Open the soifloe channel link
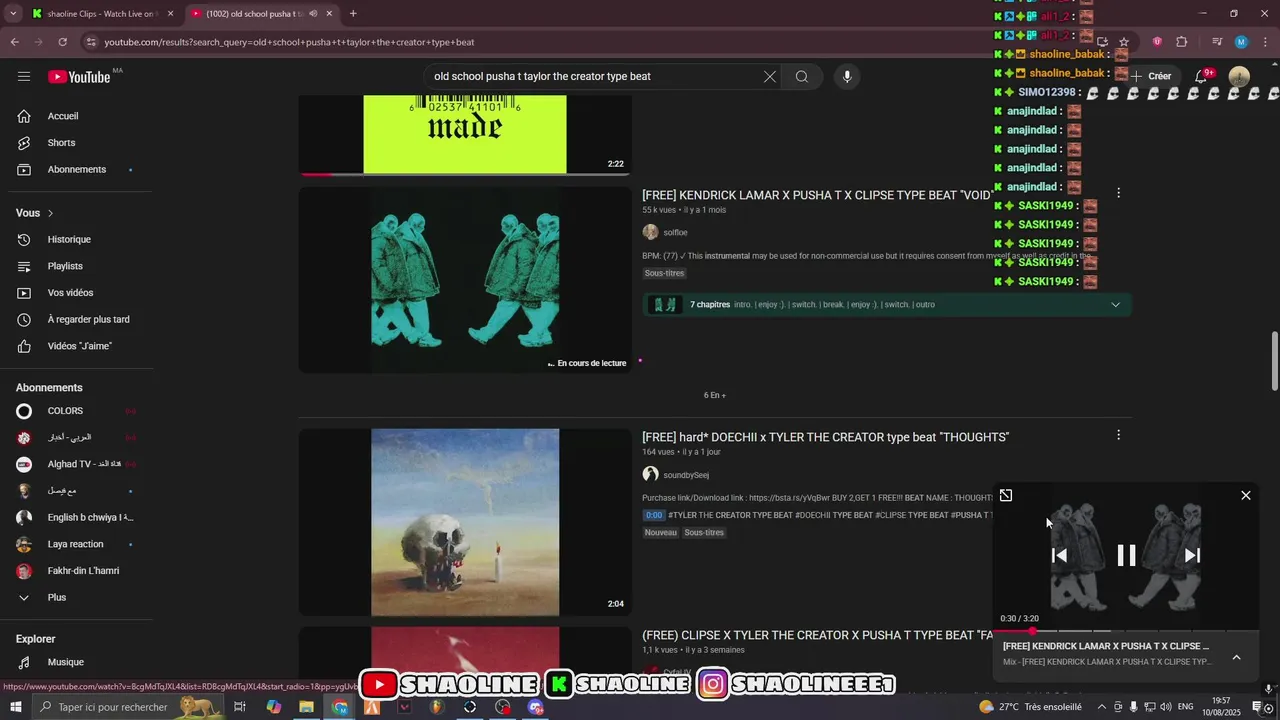Image resolution: width=1280 pixels, height=720 pixels. pos(675,233)
